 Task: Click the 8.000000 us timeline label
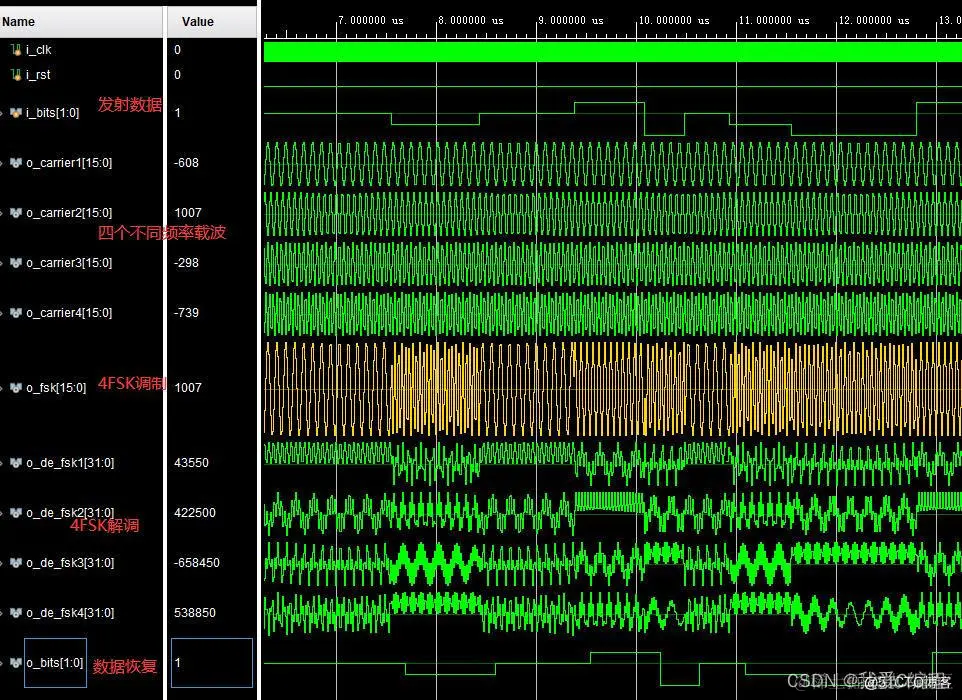[471, 20]
